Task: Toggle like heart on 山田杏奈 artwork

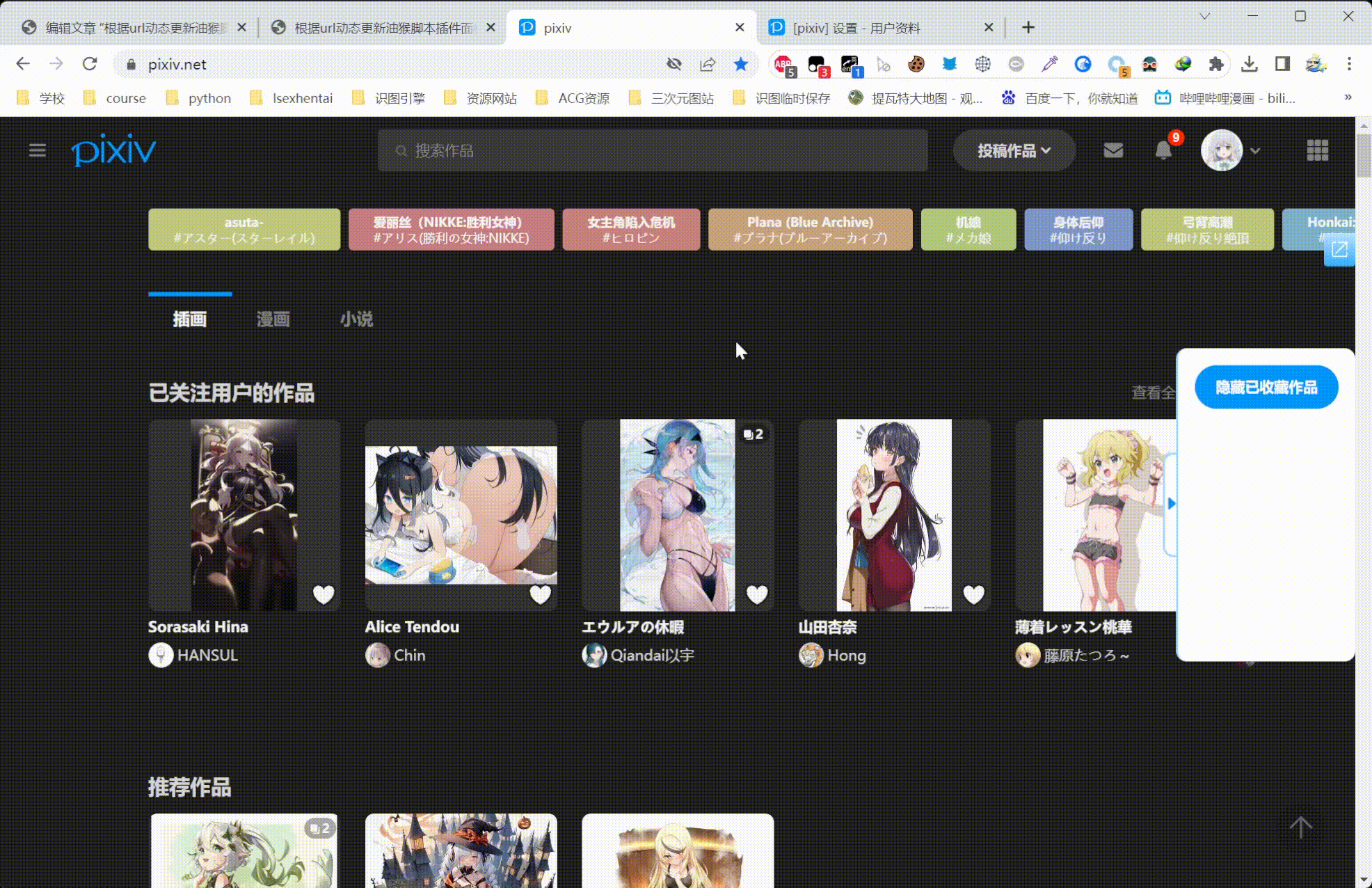Action: [974, 594]
